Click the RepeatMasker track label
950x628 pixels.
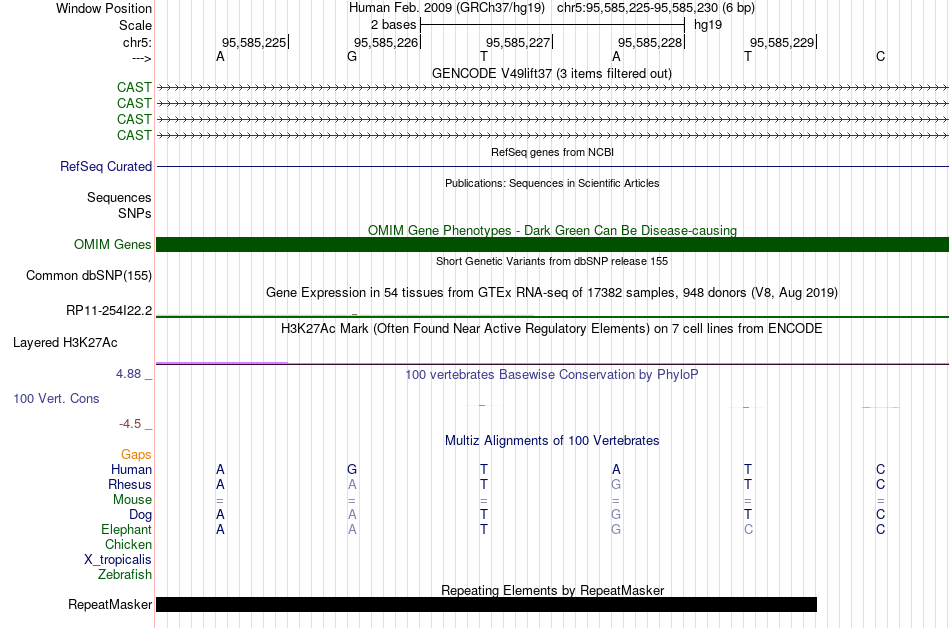click(110, 604)
